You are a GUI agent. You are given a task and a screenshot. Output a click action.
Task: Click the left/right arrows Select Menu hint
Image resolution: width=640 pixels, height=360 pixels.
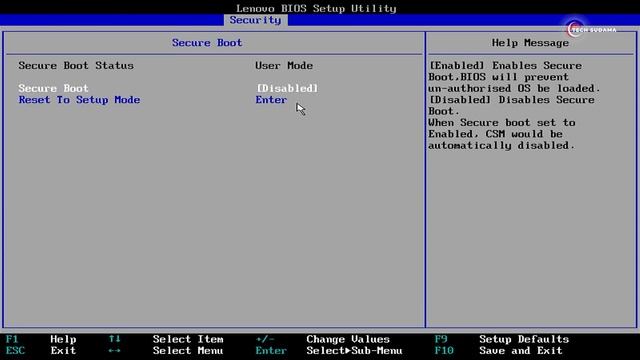coord(166,351)
